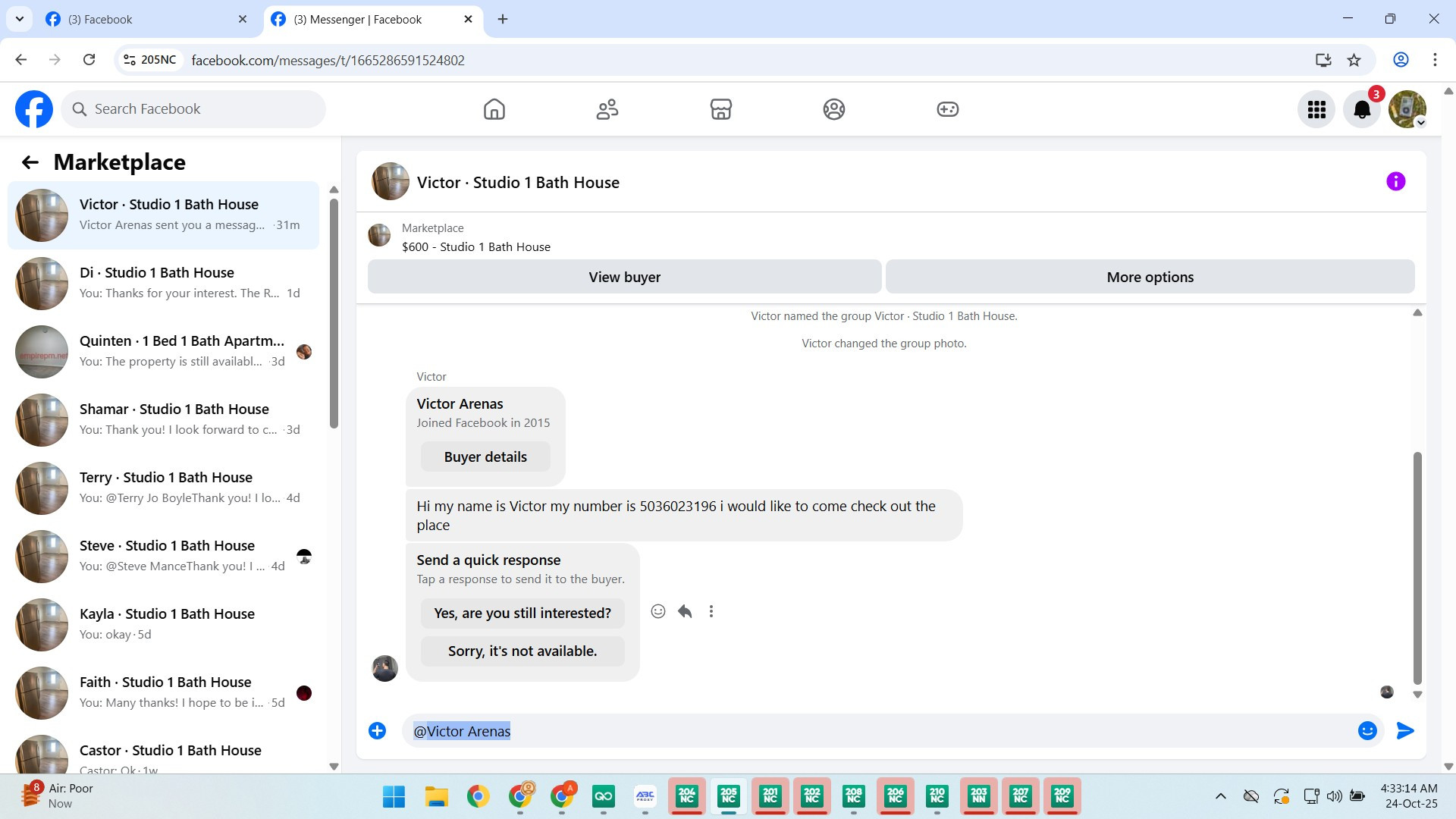Open the Groups icon in top navigation
The width and height of the screenshot is (1456, 819).
(834, 109)
